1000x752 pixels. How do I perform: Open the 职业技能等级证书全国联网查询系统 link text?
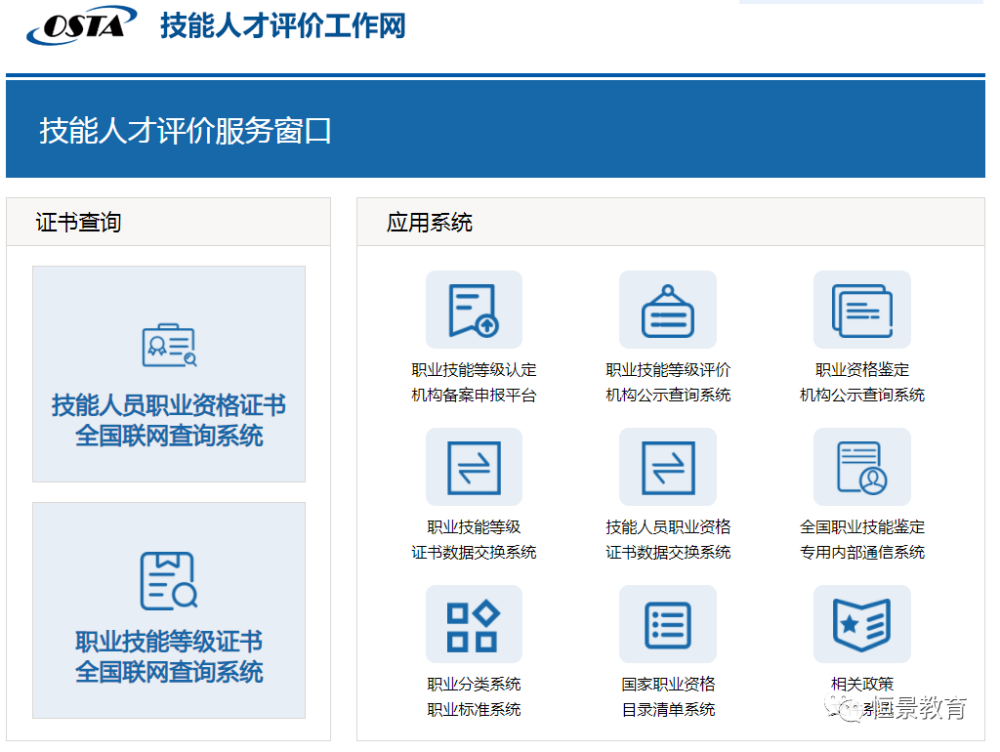click(x=169, y=657)
